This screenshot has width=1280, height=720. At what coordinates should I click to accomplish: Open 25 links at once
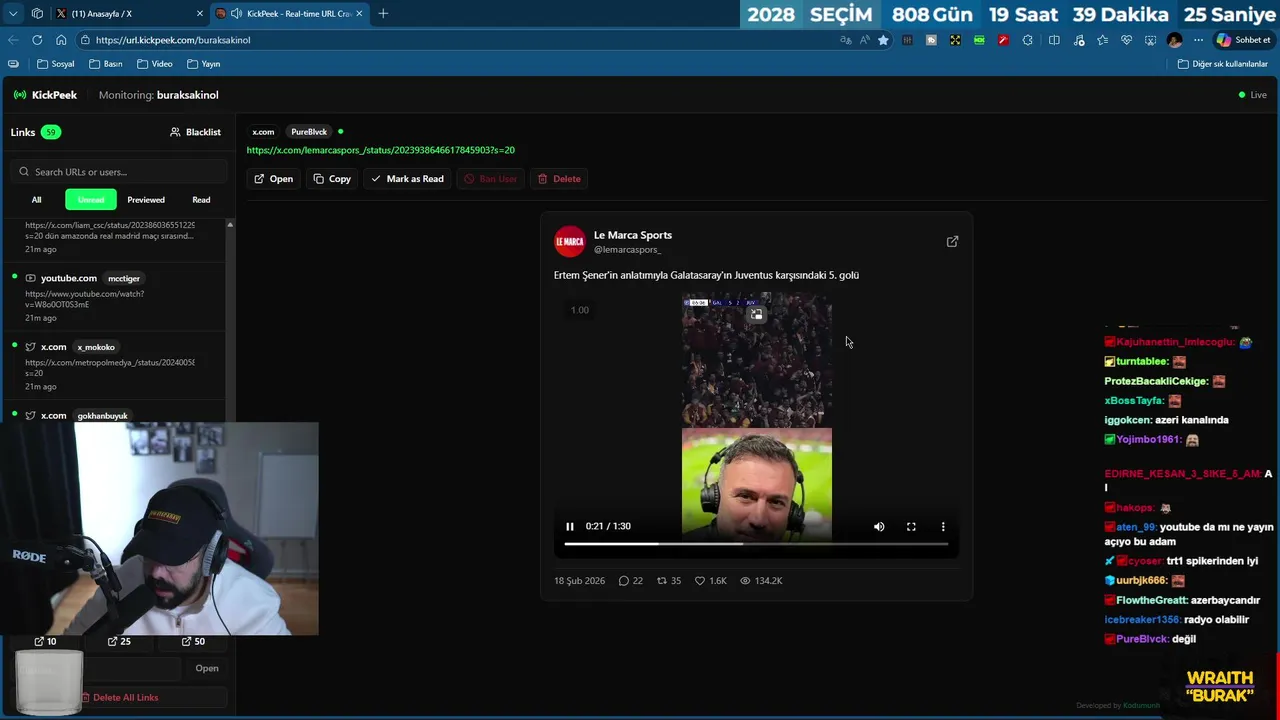pos(119,641)
